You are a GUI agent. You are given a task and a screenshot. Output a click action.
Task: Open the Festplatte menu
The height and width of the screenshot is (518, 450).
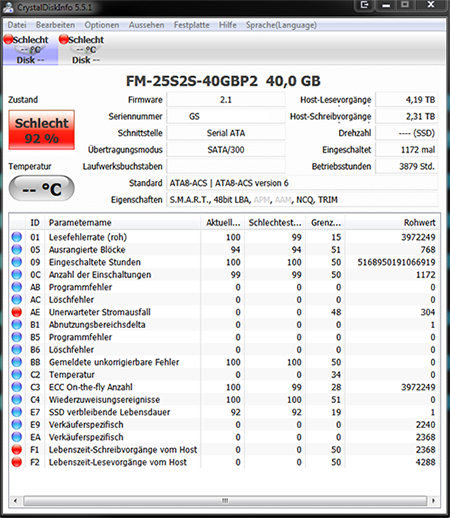[191, 25]
